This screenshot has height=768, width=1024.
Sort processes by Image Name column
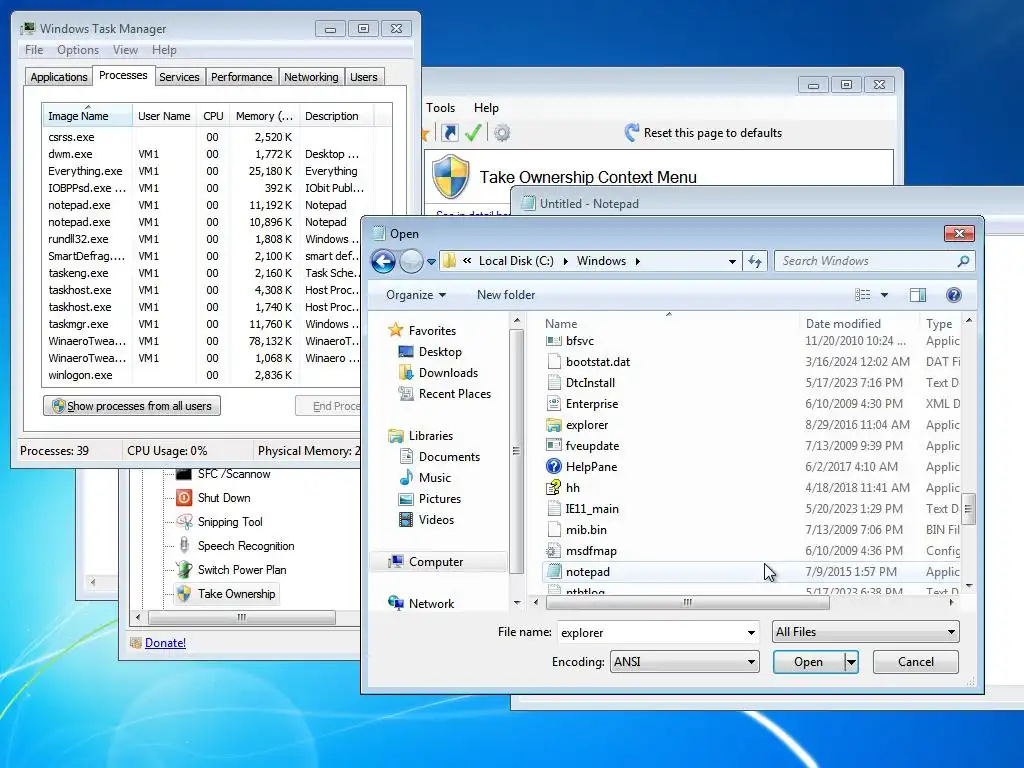click(x=87, y=116)
